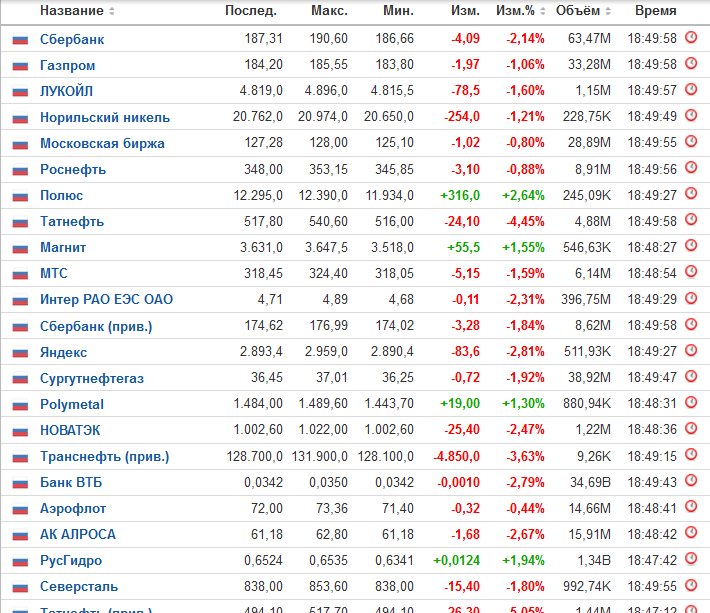Image resolution: width=710 pixels, height=613 pixels.
Task: Click the 396,75M volume for Интер РАО
Action: (x=586, y=300)
